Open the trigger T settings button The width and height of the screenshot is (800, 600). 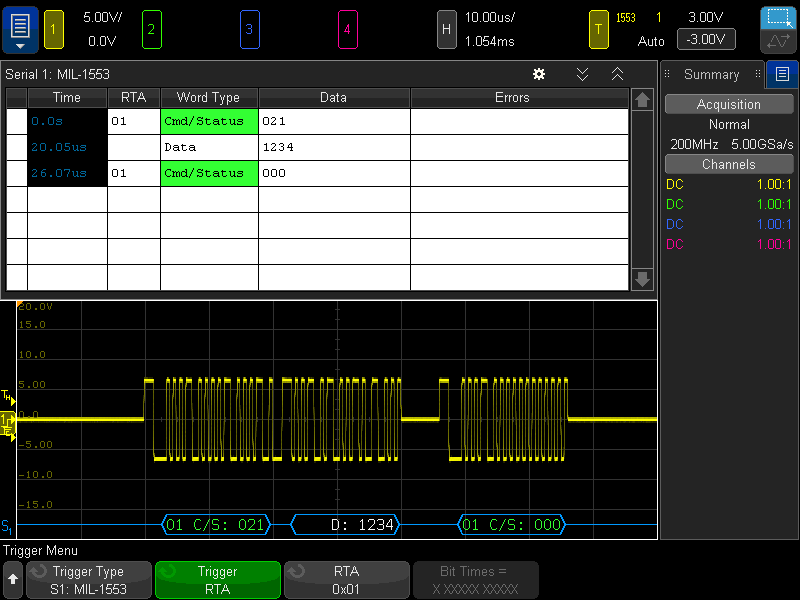(598, 30)
